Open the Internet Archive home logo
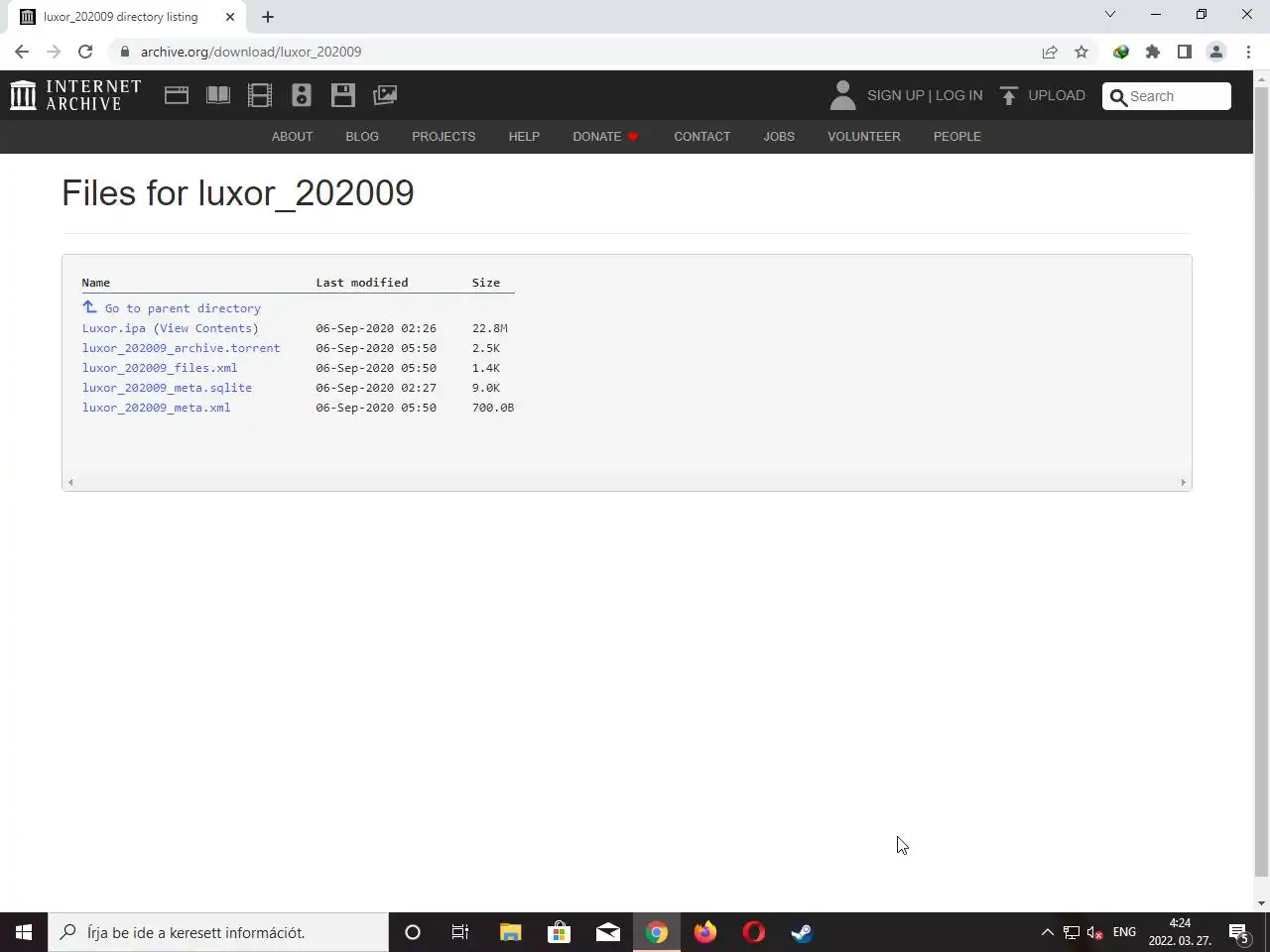 [75, 95]
